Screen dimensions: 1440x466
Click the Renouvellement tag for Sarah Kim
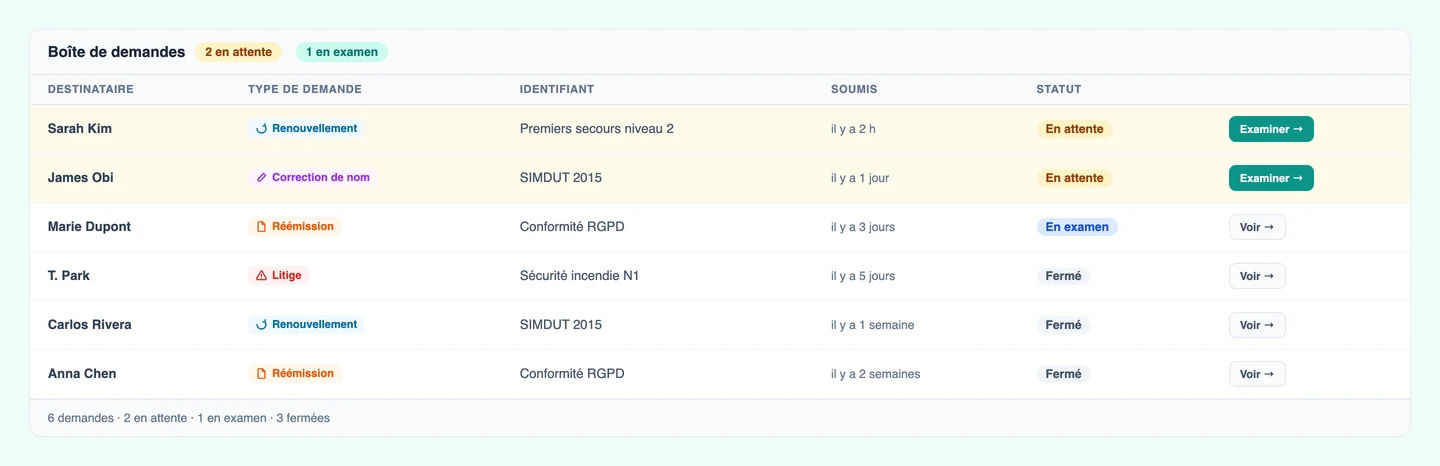coord(307,129)
